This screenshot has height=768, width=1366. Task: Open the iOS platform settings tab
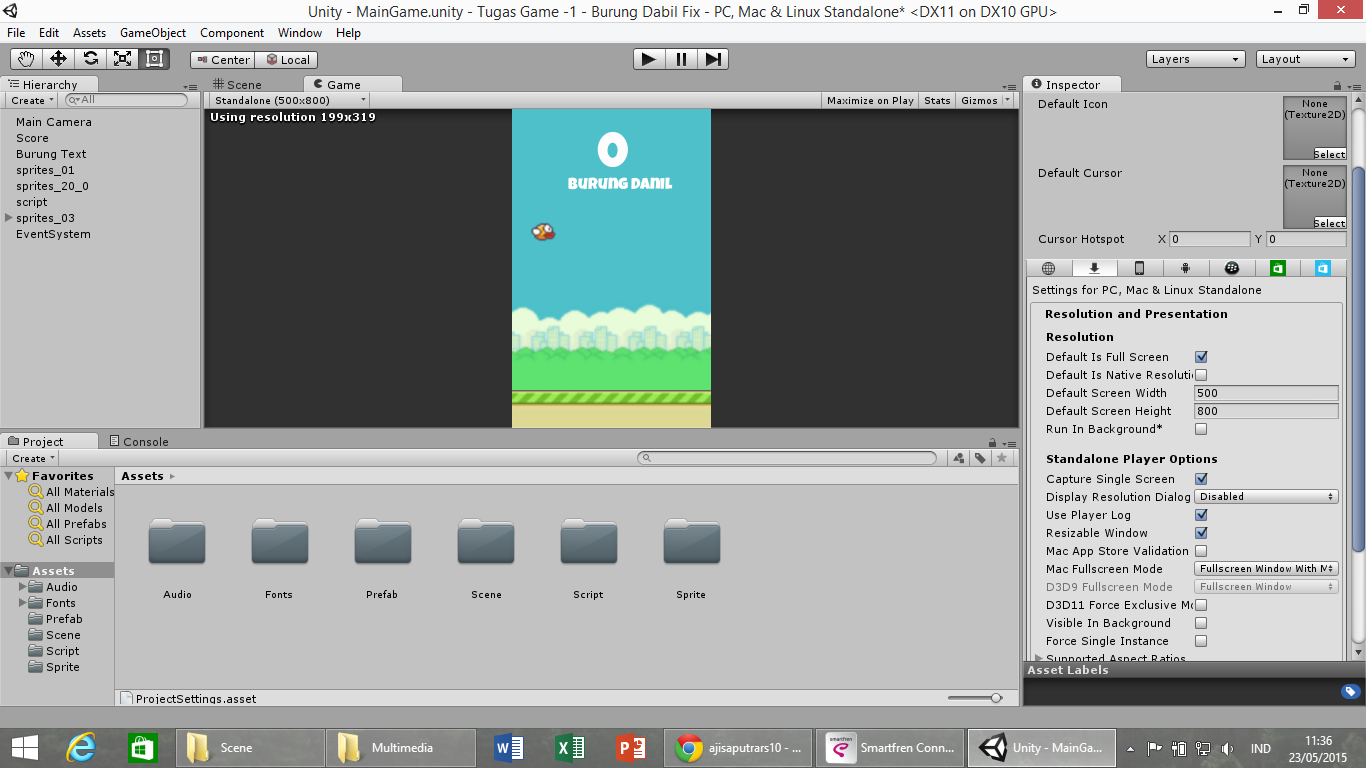coord(1139,268)
